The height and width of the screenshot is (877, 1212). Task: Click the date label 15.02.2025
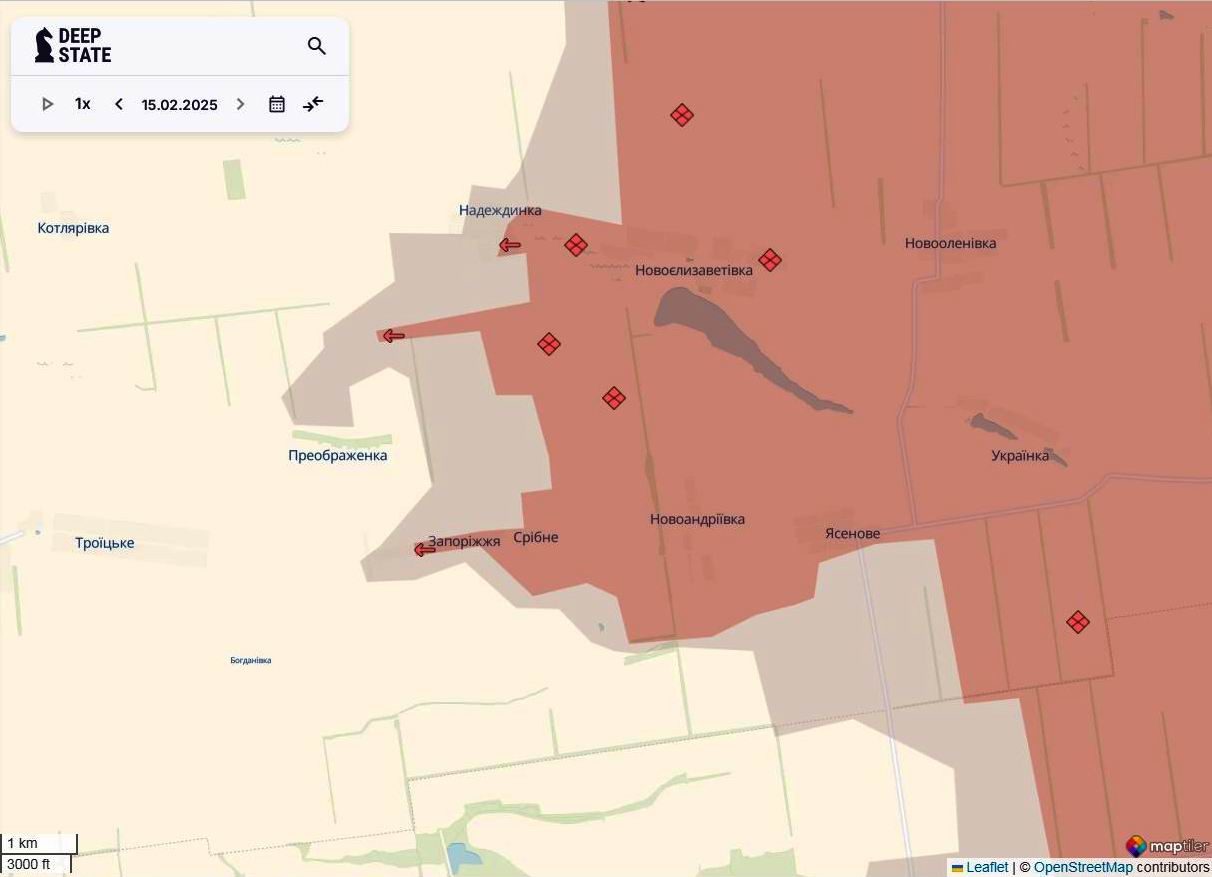point(179,103)
